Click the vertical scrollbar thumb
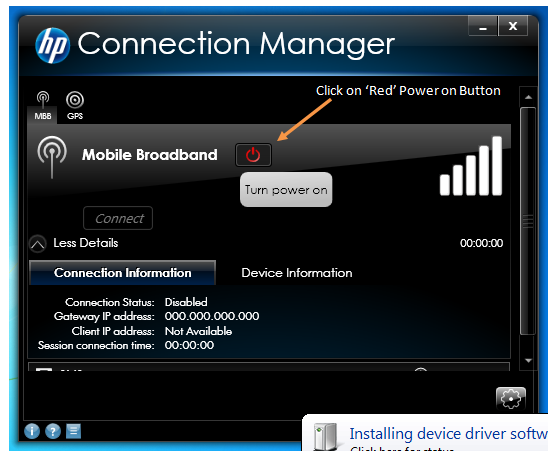The image size is (555, 457). tap(528, 221)
